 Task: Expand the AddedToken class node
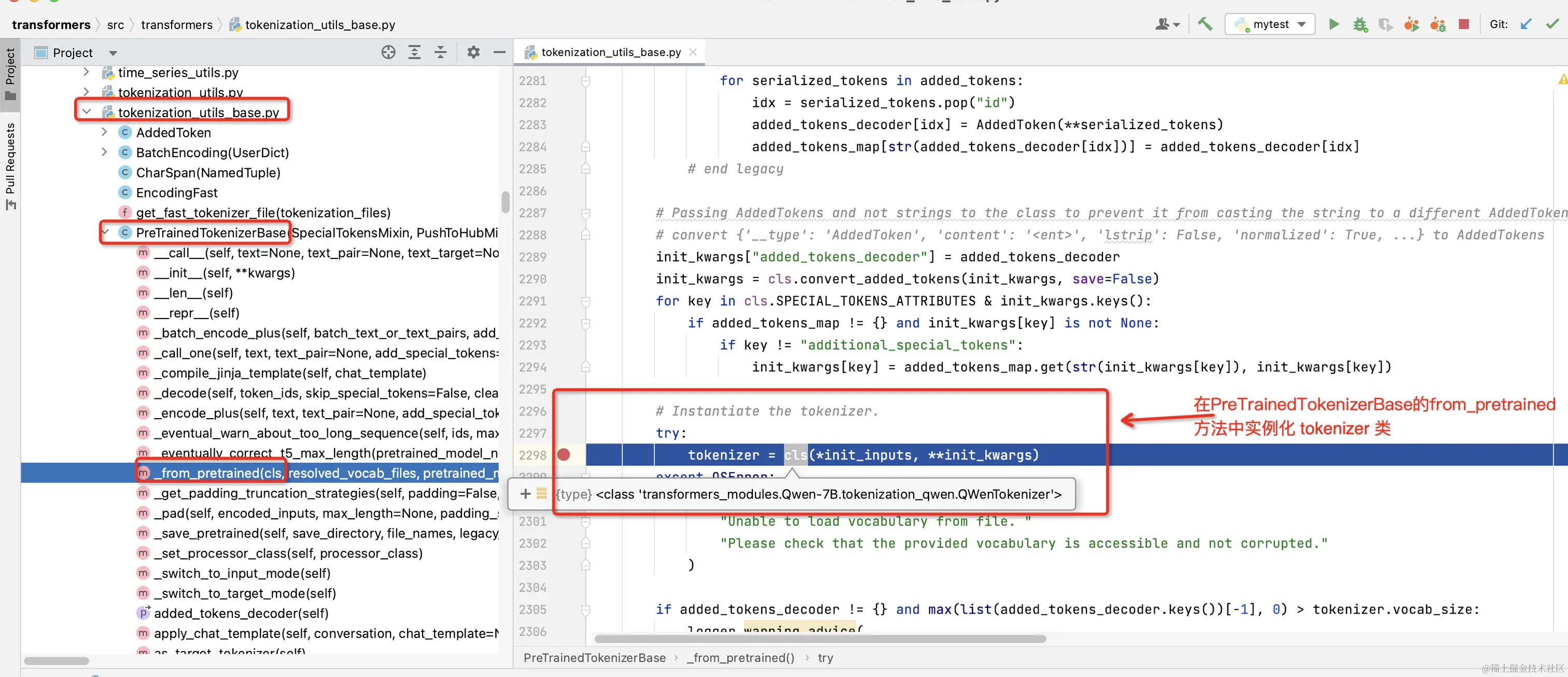[104, 132]
